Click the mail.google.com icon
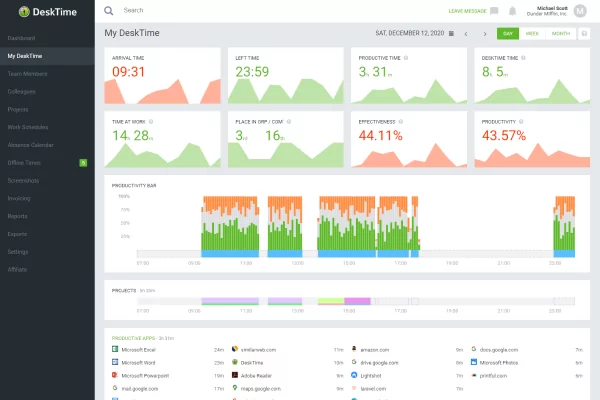Image resolution: width=600 pixels, height=400 pixels. coord(115,388)
